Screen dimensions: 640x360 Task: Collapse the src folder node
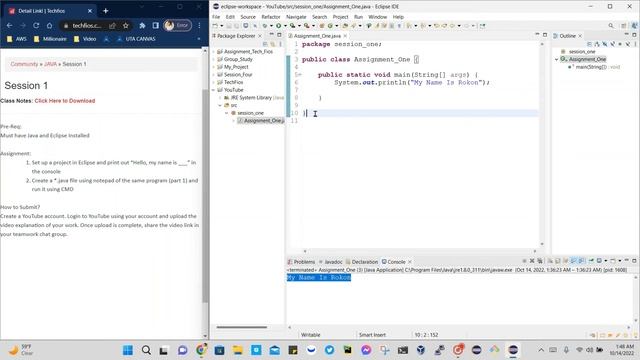220,105
